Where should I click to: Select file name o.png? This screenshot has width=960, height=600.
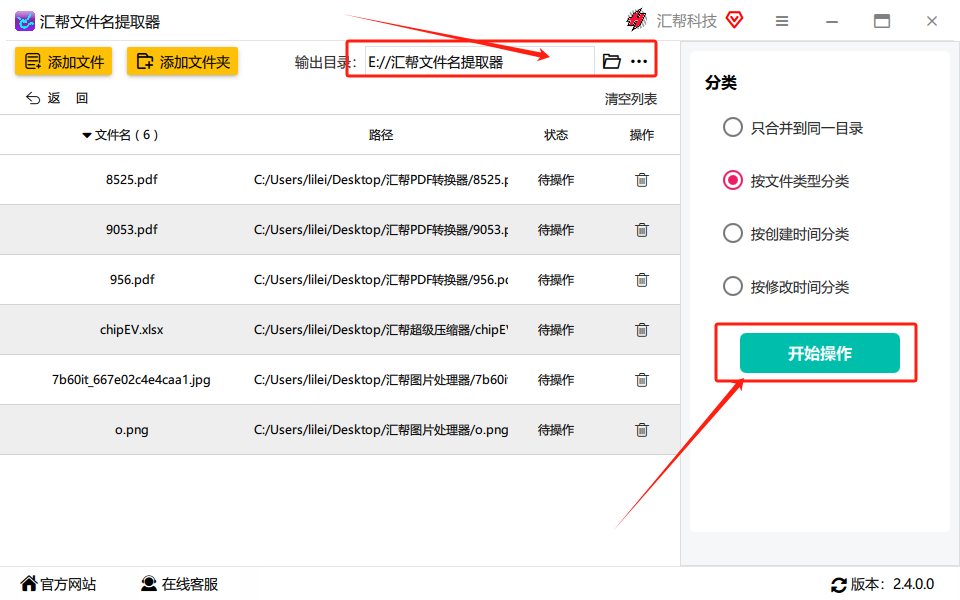(x=132, y=430)
